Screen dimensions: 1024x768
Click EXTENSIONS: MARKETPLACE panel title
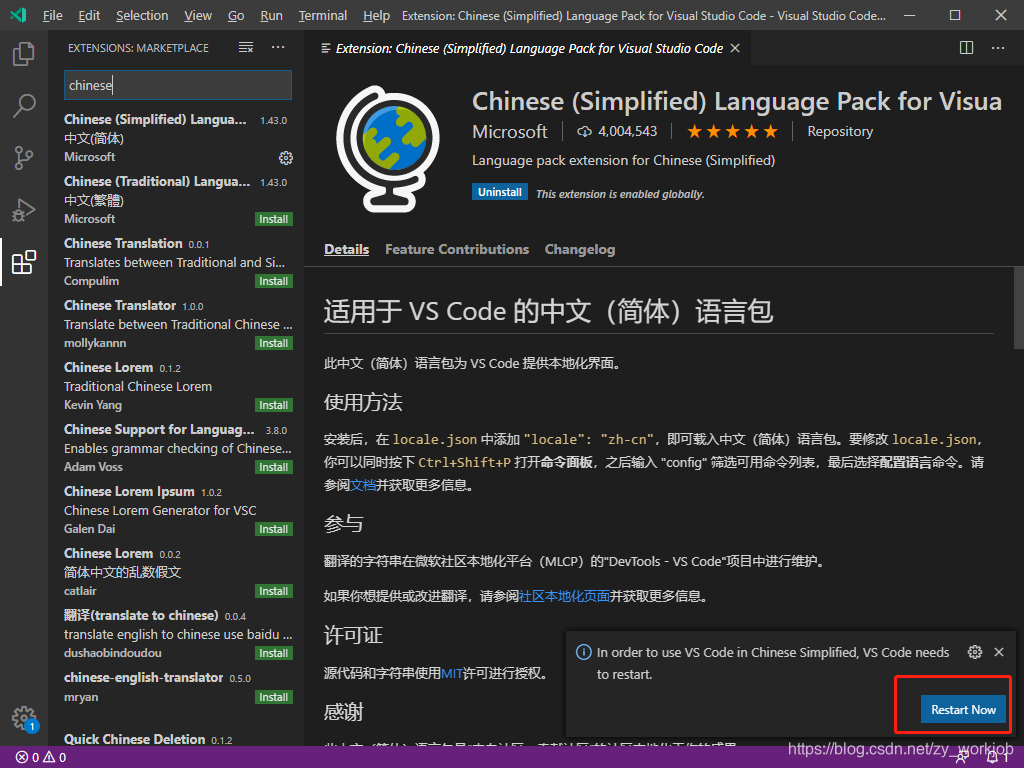pyautogui.click(x=138, y=48)
